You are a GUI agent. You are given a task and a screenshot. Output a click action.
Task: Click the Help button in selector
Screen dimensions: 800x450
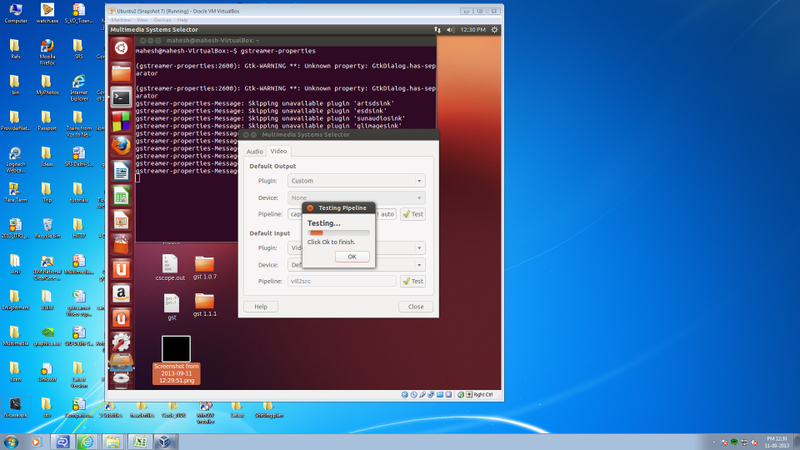click(261, 307)
